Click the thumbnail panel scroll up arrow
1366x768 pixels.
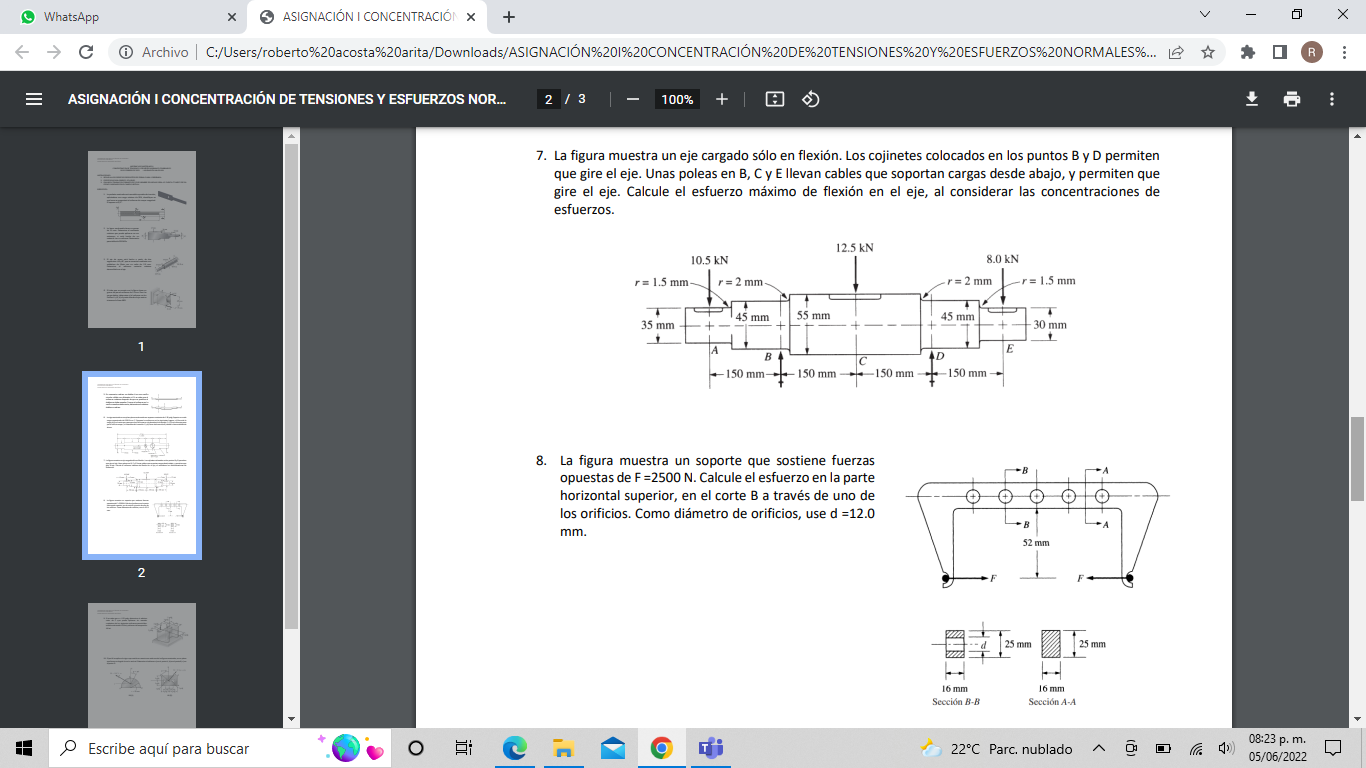(x=291, y=135)
